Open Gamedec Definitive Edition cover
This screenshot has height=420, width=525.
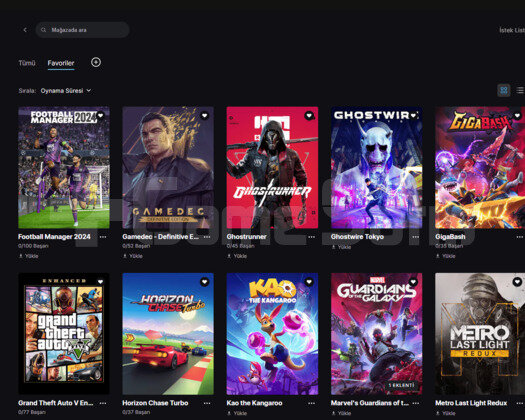click(x=168, y=167)
